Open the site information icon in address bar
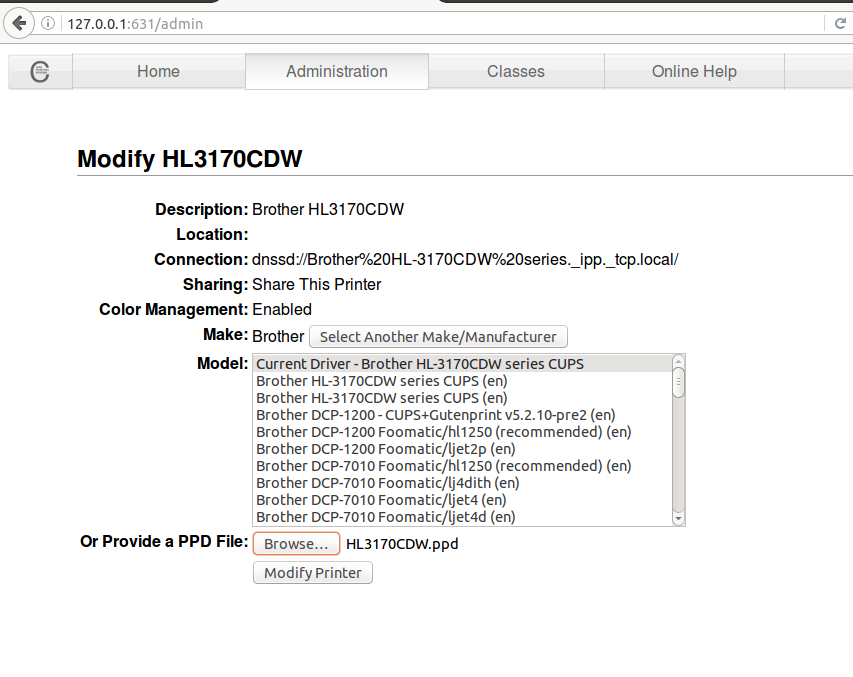Image resolution: width=853 pixels, height=677 pixels. pyautogui.click(x=48, y=23)
